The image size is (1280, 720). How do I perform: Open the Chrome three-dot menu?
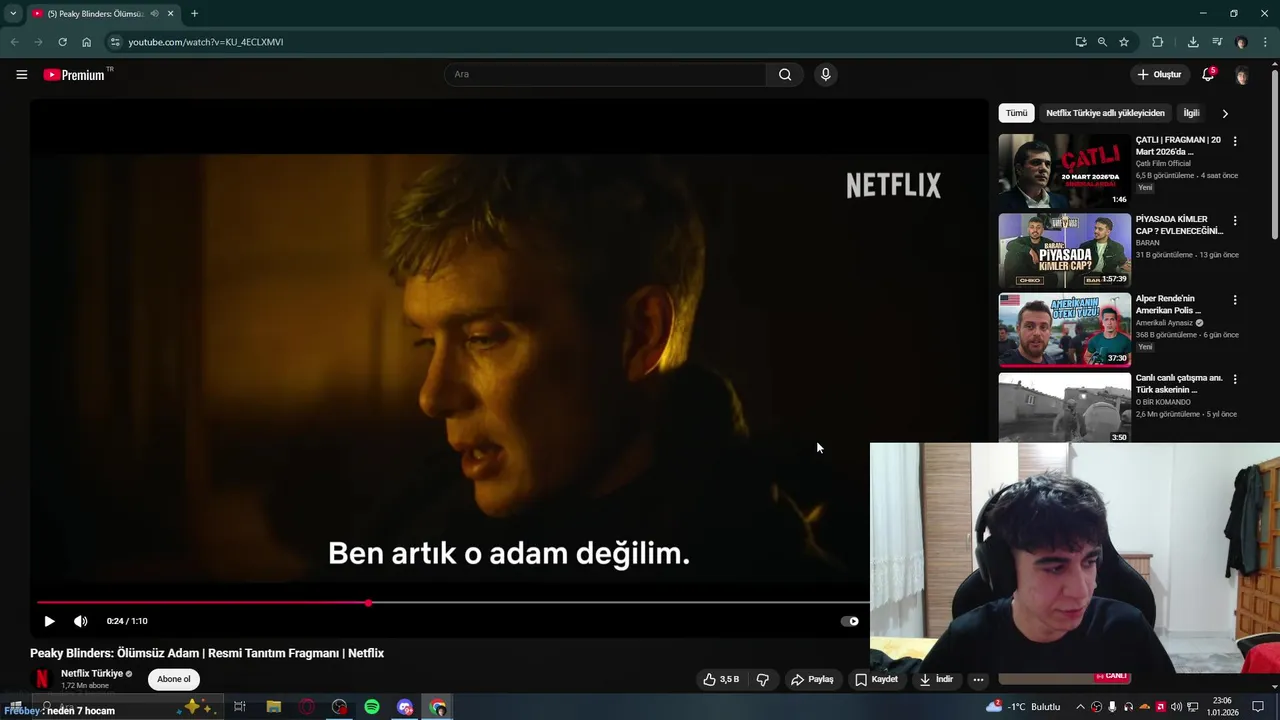click(x=1265, y=42)
